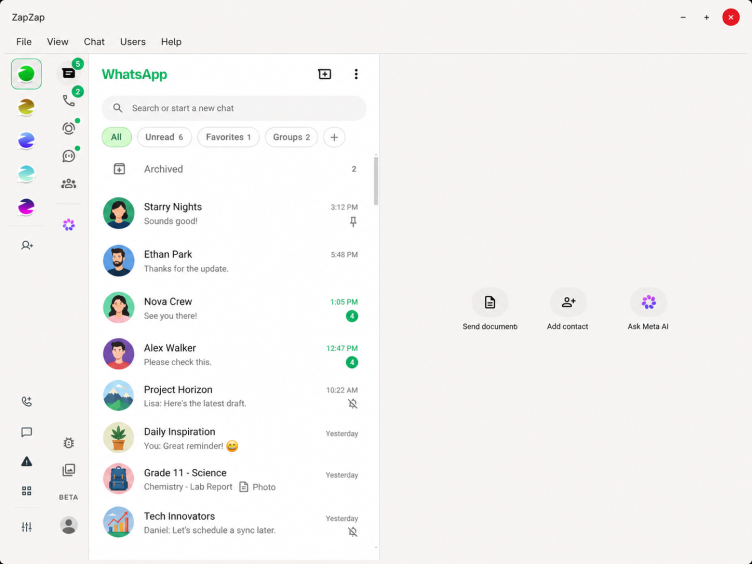Open the three-dot menu in WhatsApp header
The width and height of the screenshot is (752, 564).
tap(356, 74)
